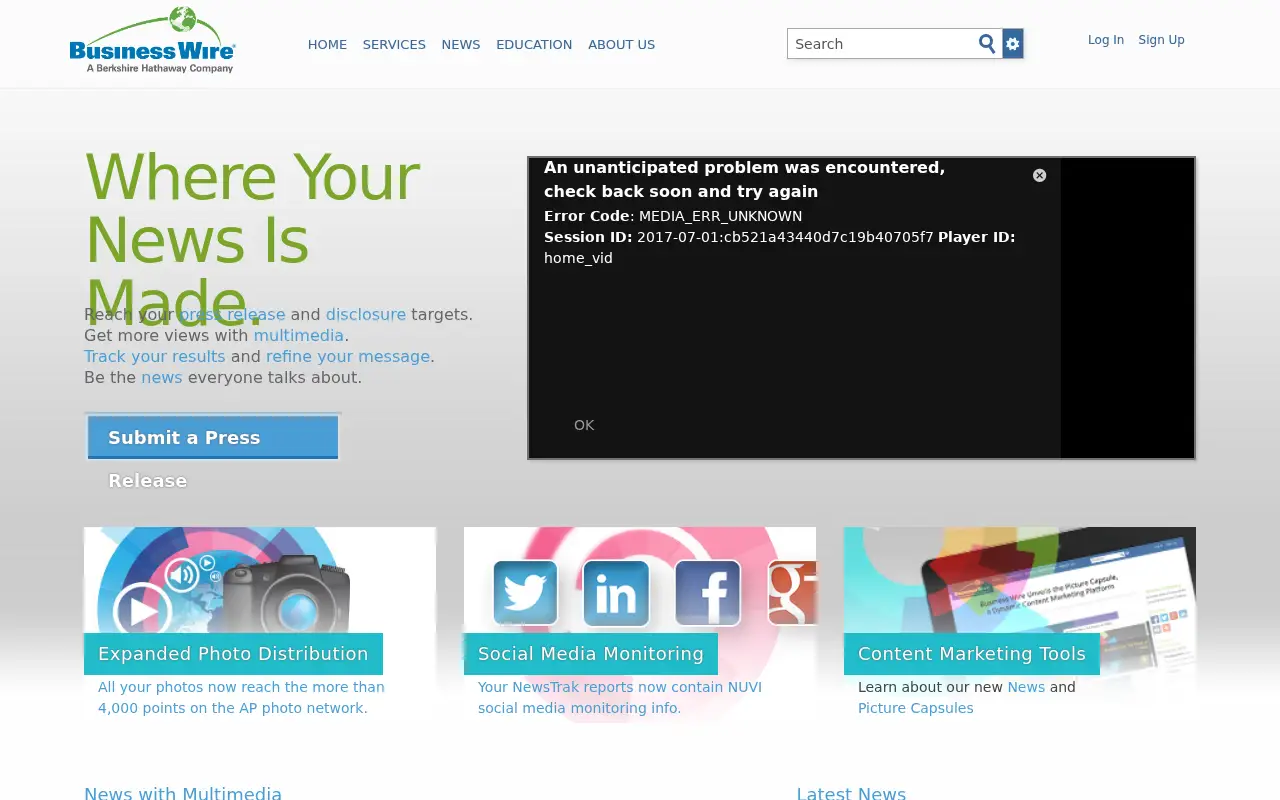1280x800 pixels.
Task: Click the Sign Up link
Action: 1161,40
